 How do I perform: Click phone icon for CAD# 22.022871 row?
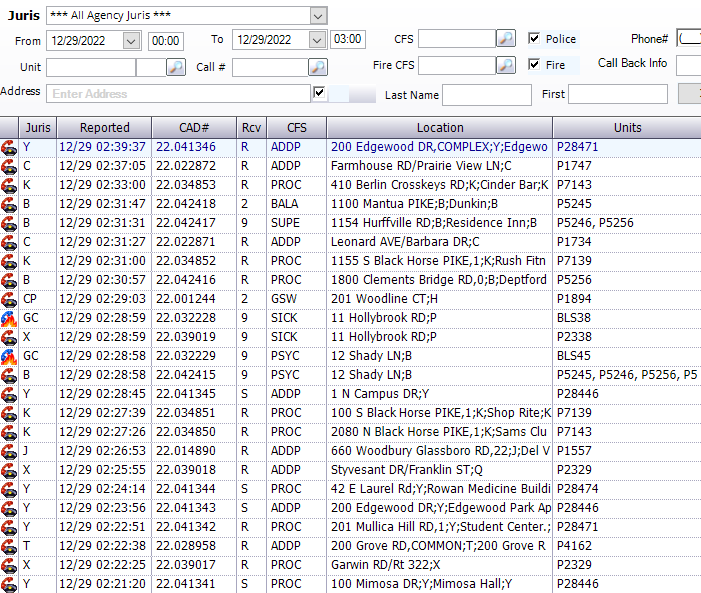[x=9, y=242]
